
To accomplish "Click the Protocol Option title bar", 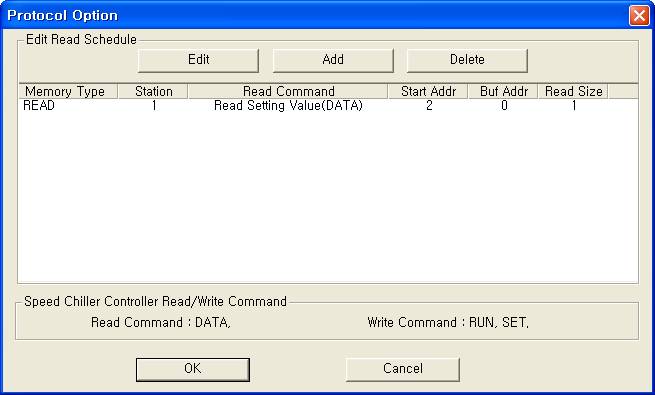I will point(313,15).
